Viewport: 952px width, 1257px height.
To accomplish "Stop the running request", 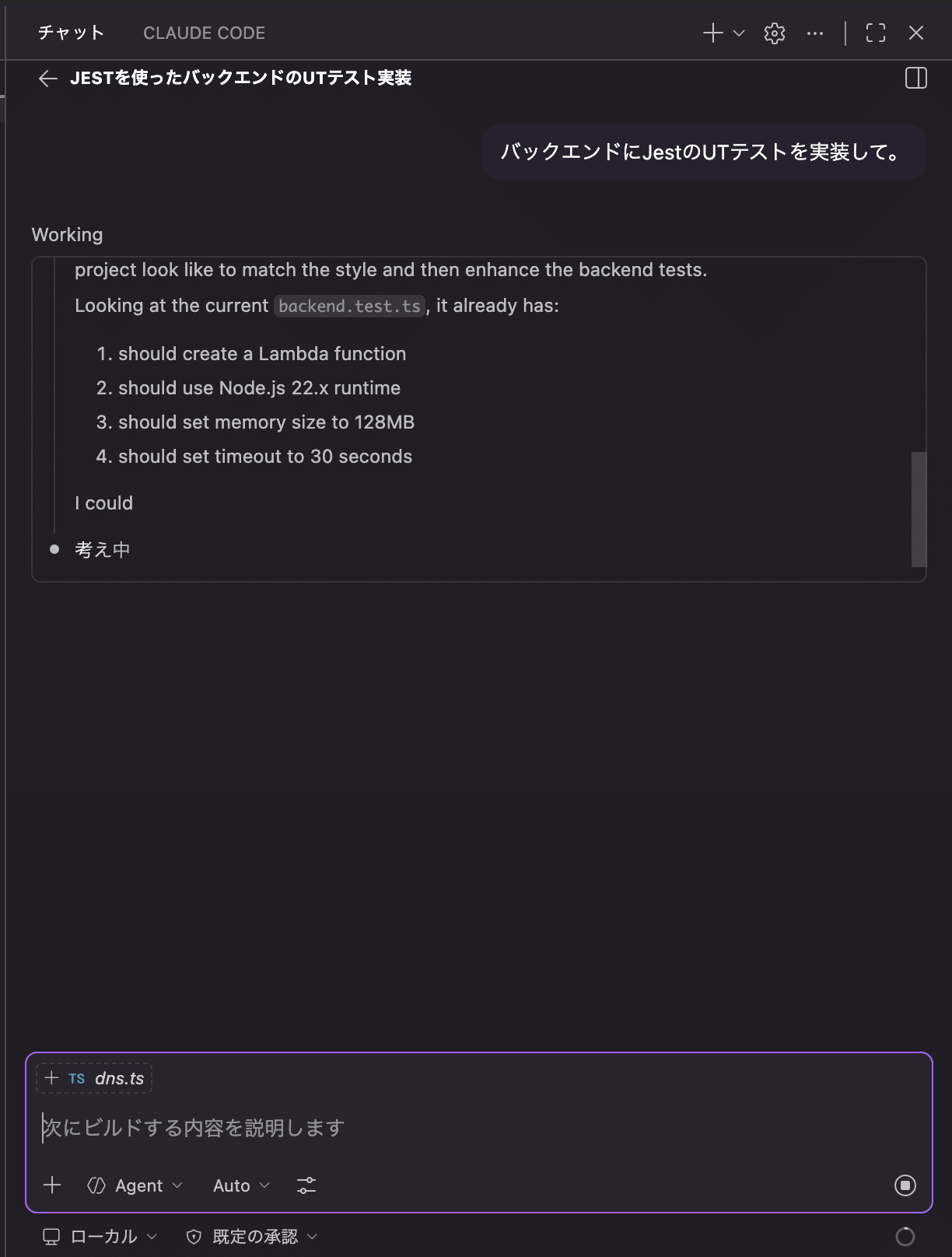I will (x=905, y=1185).
